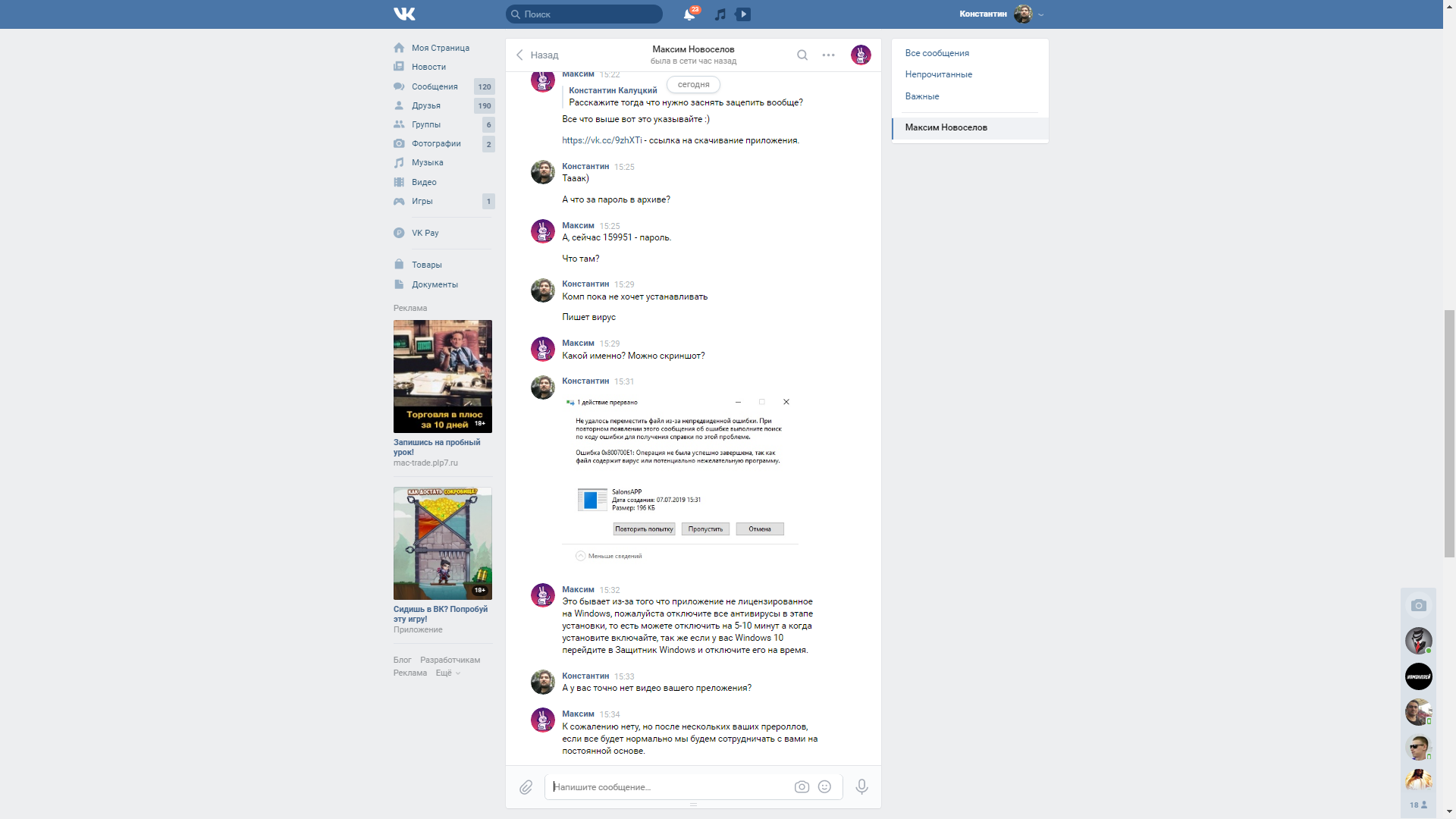The height and width of the screenshot is (819, 1456).
Task: Attach a file with the paperclip icon
Action: (526, 787)
